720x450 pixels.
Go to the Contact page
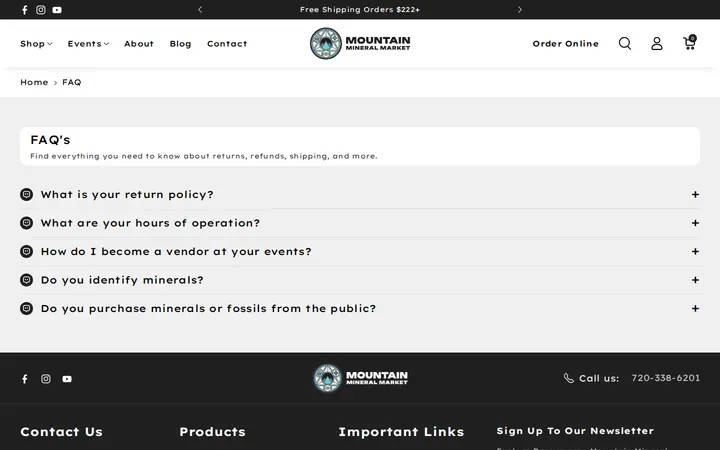[x=227, y=44]
